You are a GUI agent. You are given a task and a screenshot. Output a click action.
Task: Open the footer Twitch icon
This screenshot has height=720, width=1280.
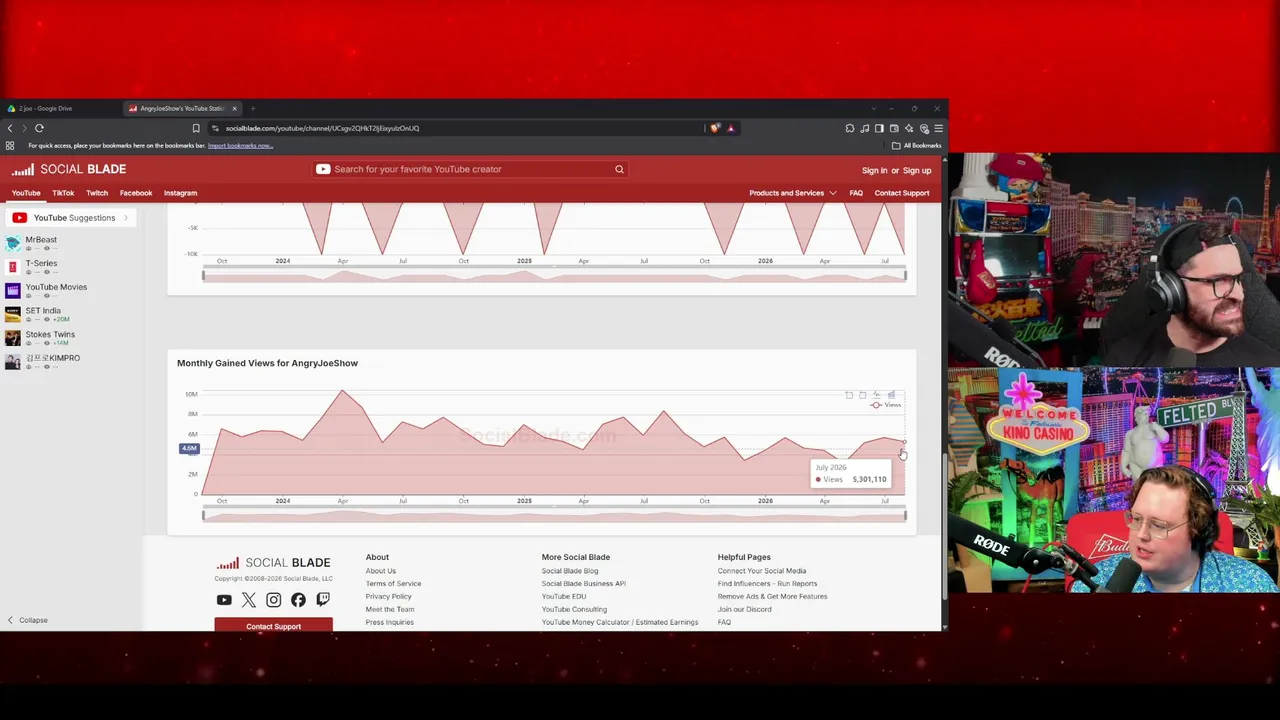[323, 600]
